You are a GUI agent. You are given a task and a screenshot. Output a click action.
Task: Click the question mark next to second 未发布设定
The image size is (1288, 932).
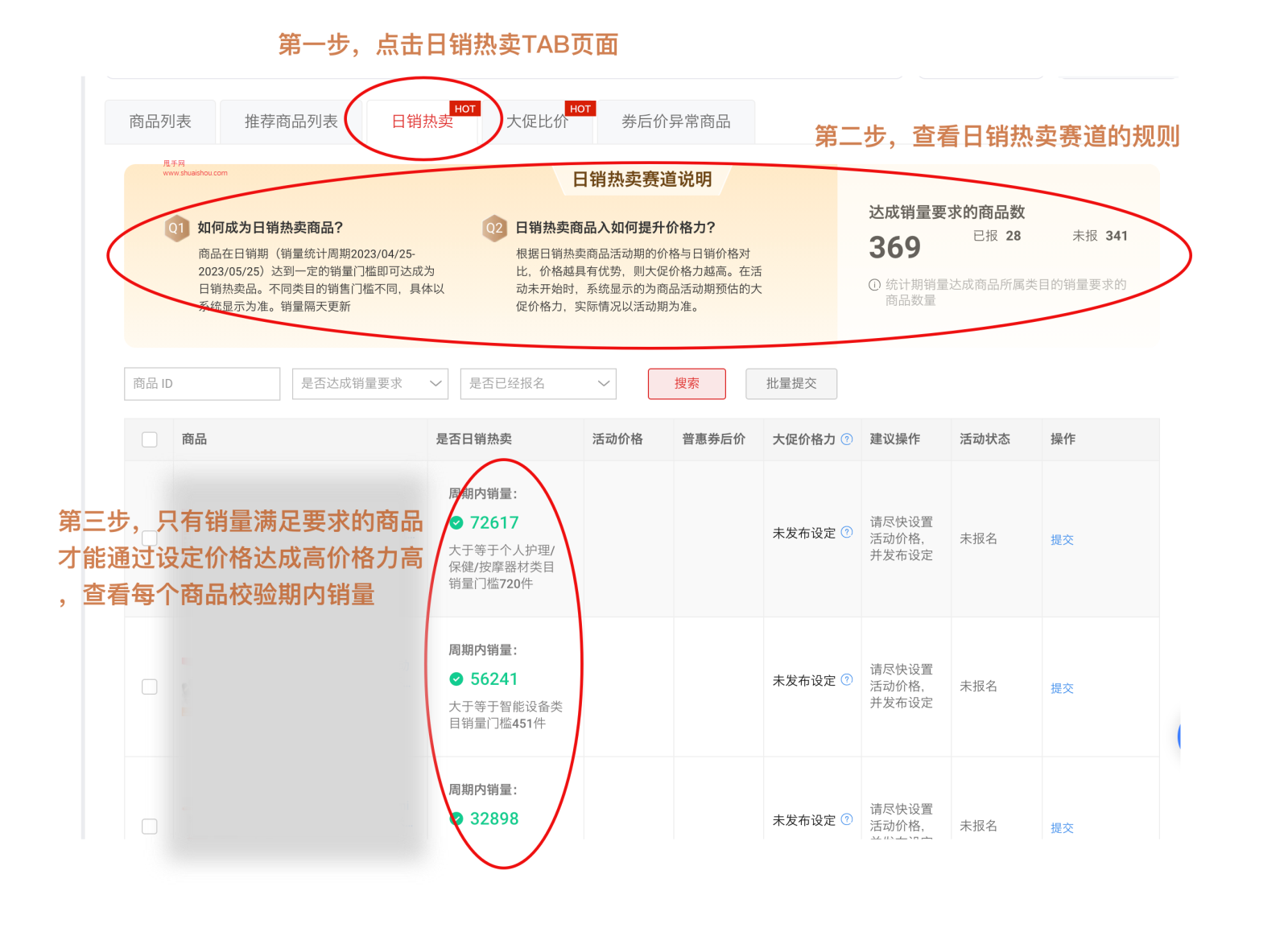[x=847, y=679]
